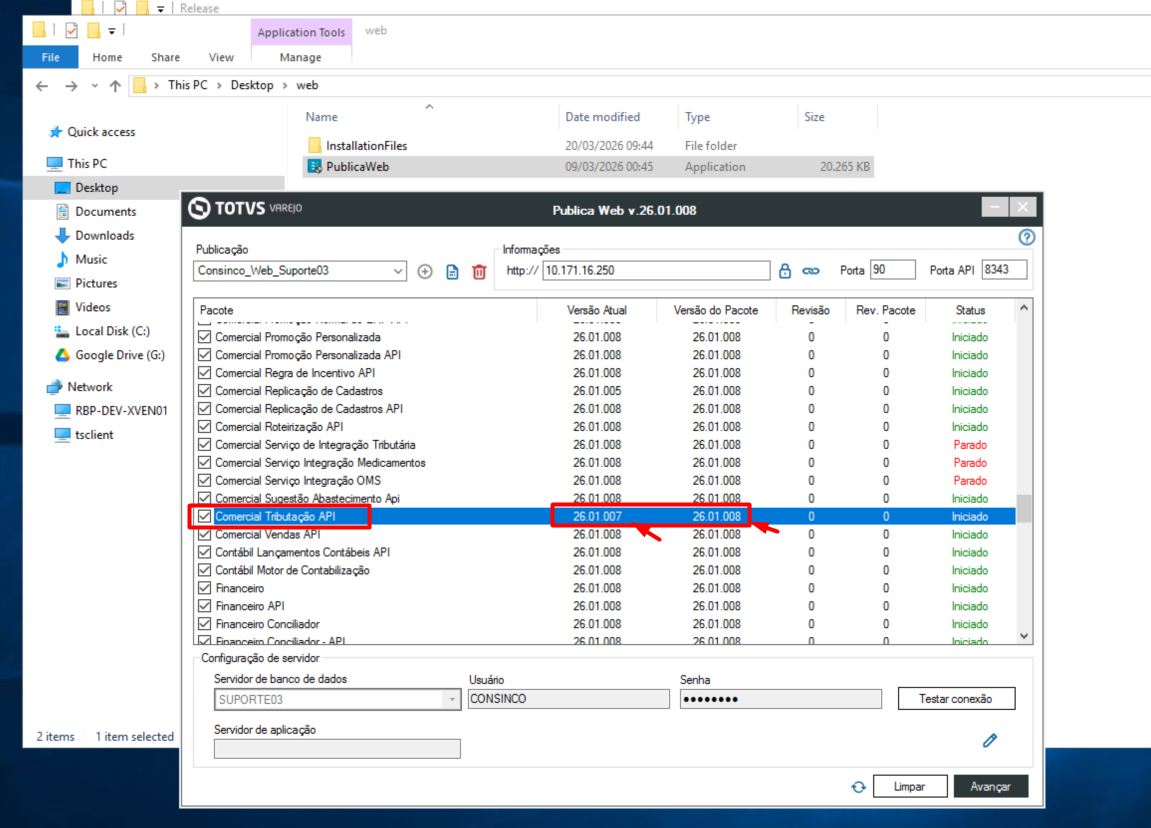Click the add publication plus icon
1151x828 pixels.
[425, 272]
